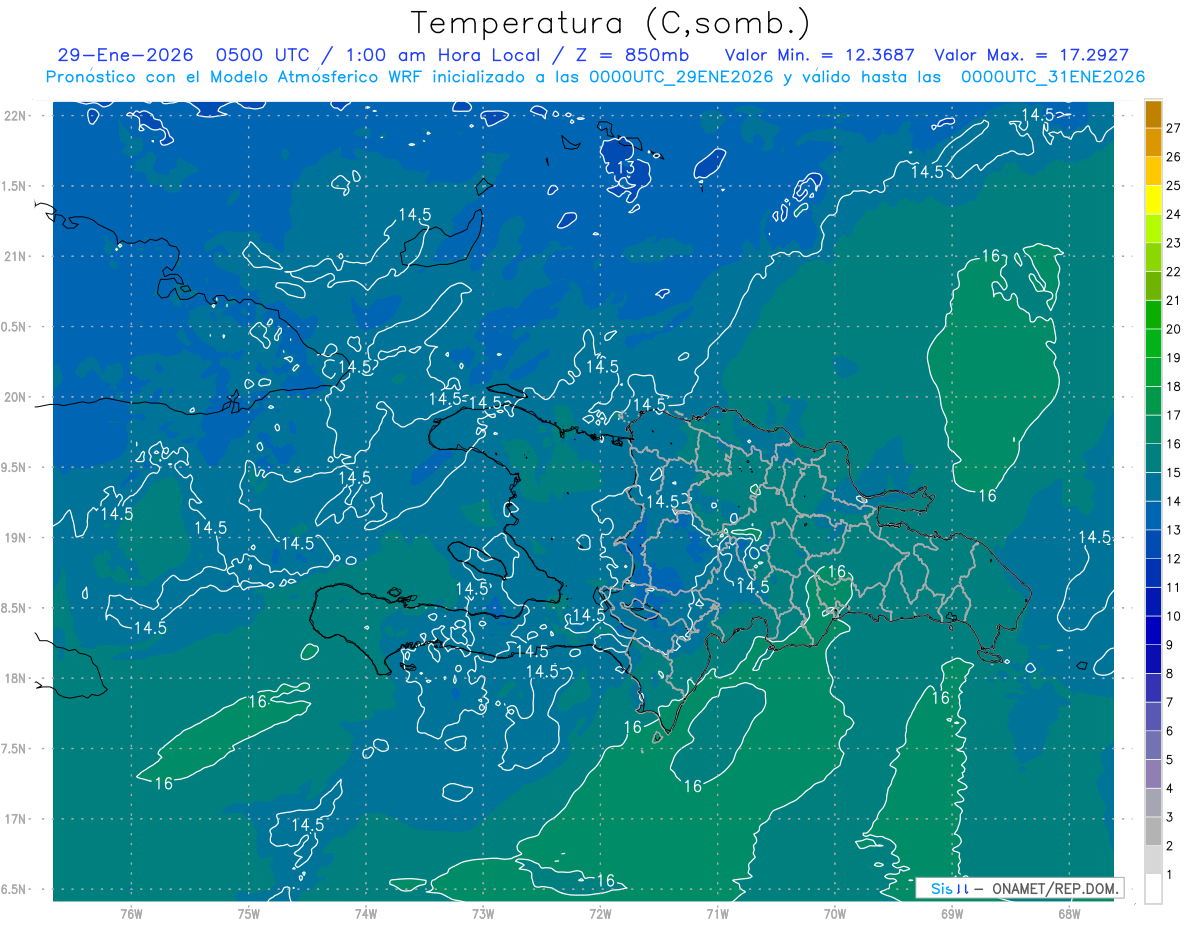Click the "Valor Max. = 17.2927" readout
Image resolution: width=1200 pixels, height=927 pixels.
1031,55
